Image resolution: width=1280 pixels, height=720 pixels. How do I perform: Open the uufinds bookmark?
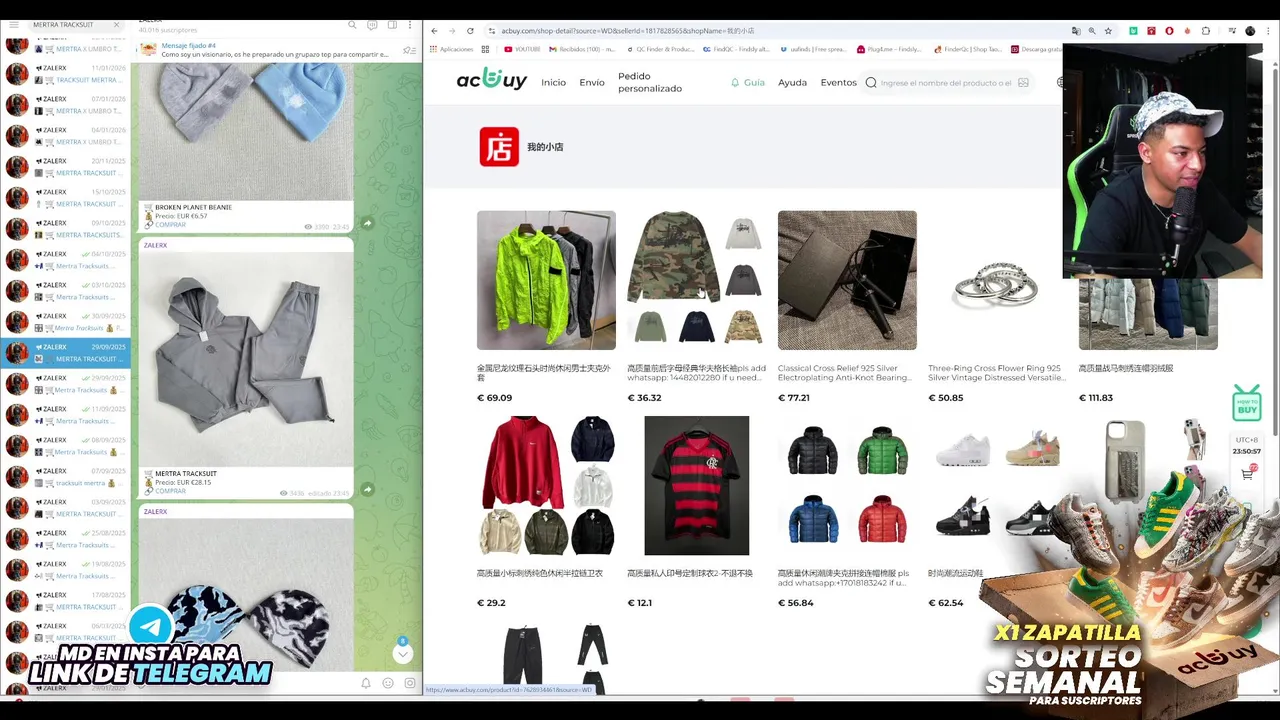tap(812, 49)
